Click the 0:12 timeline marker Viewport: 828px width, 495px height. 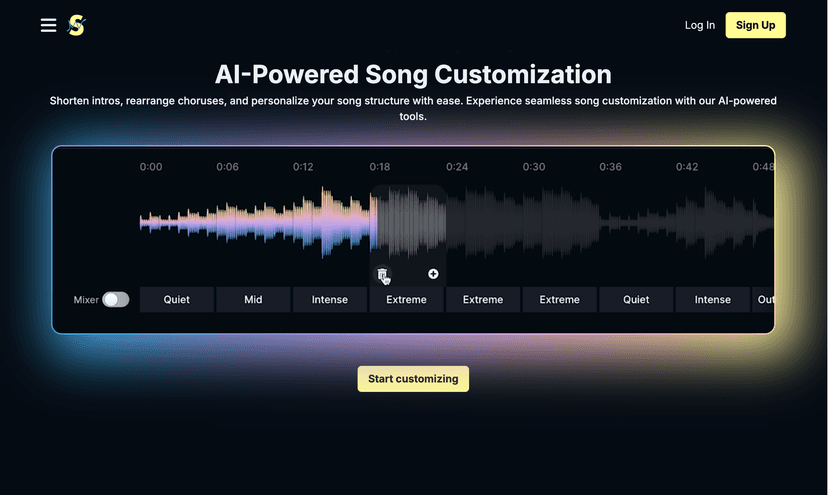tap(303, 167)
